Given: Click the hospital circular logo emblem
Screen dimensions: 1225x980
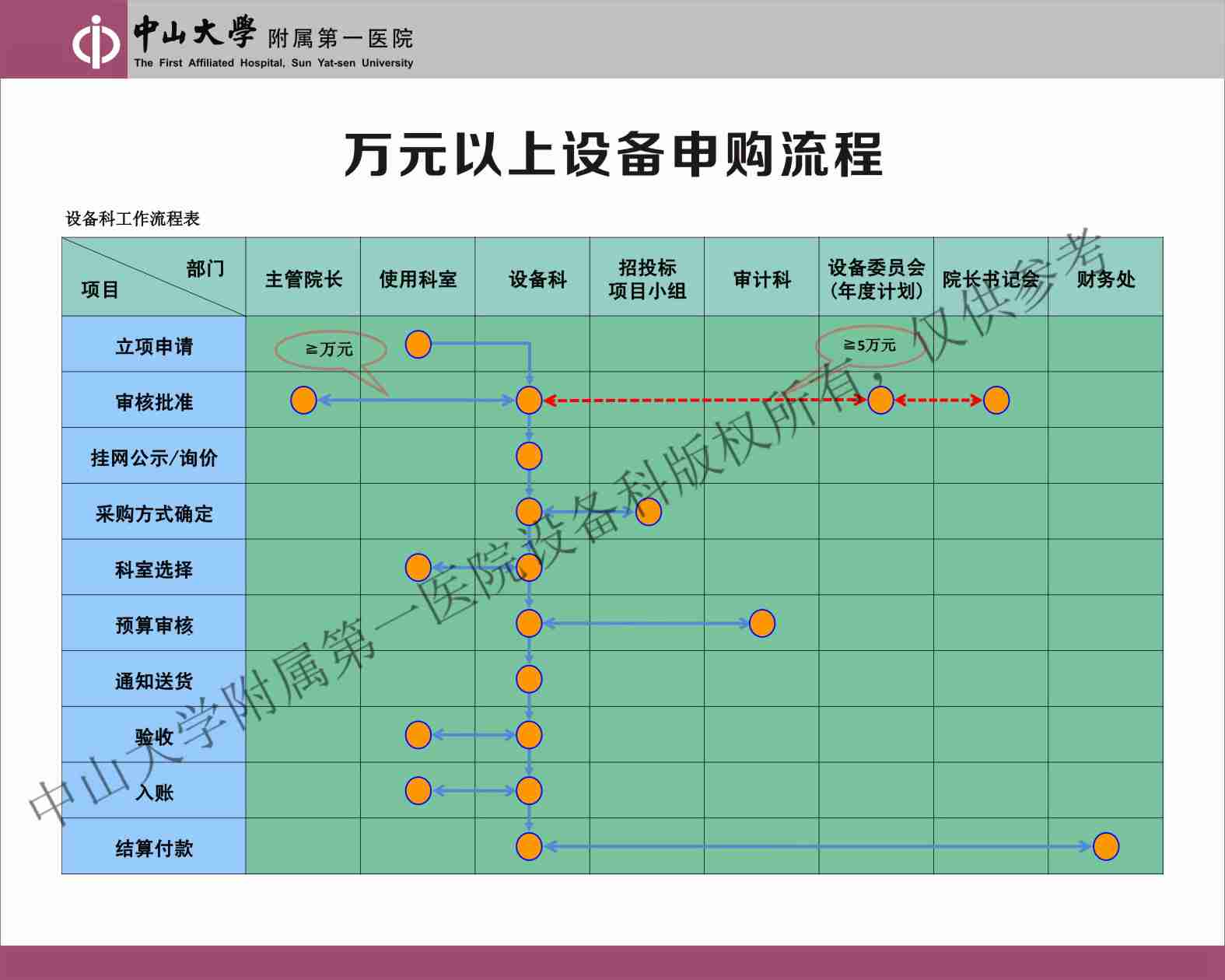Looking at the screenshot, I should pos(96,42).
